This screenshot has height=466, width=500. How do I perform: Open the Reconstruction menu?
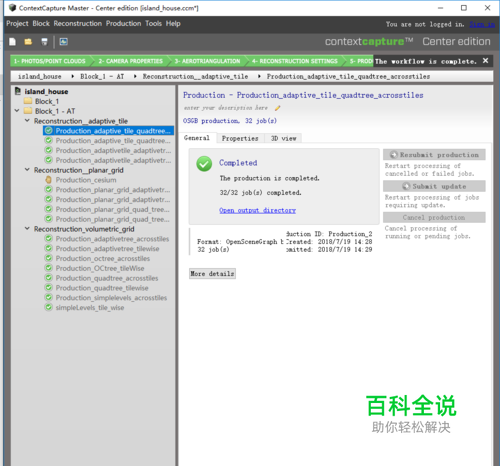coord(78,24)
